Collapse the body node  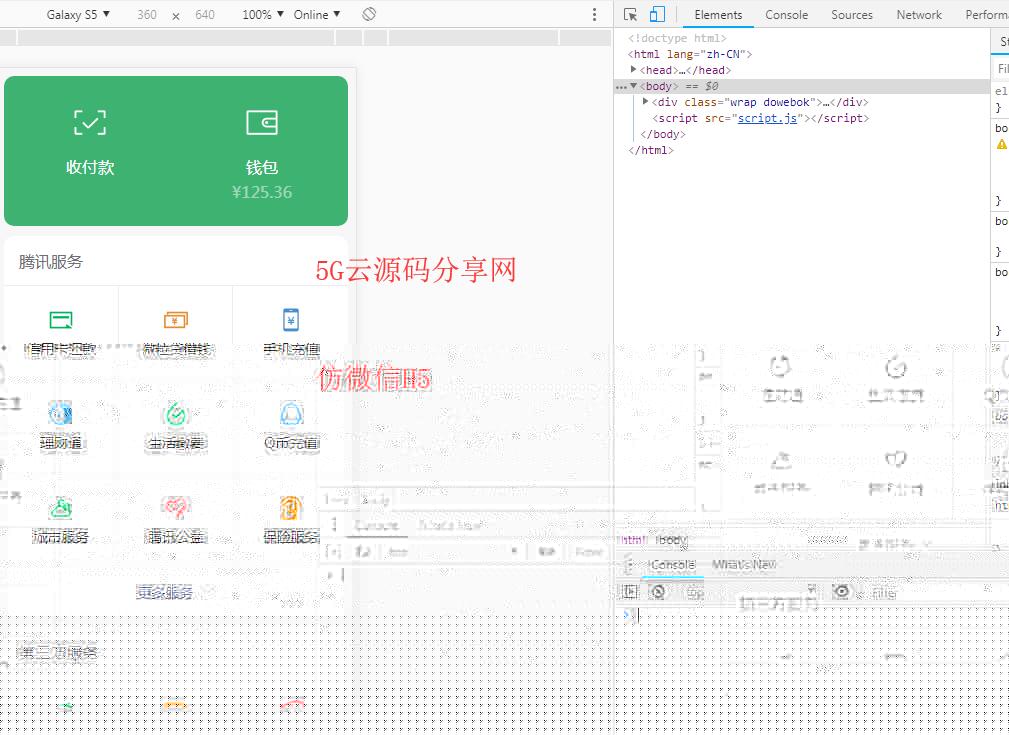634,86
